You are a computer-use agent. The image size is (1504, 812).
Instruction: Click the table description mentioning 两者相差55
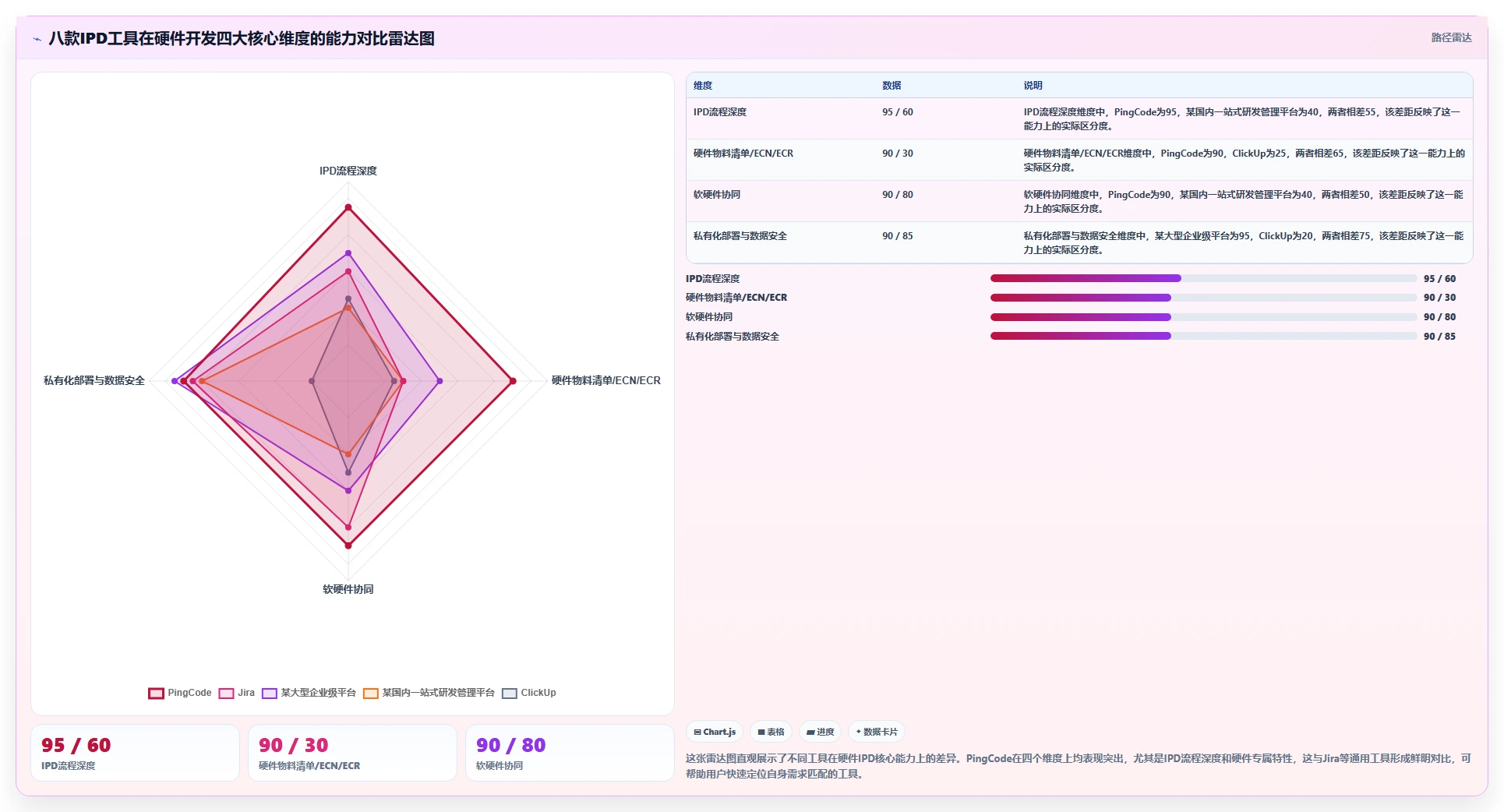pos(1244,119)
